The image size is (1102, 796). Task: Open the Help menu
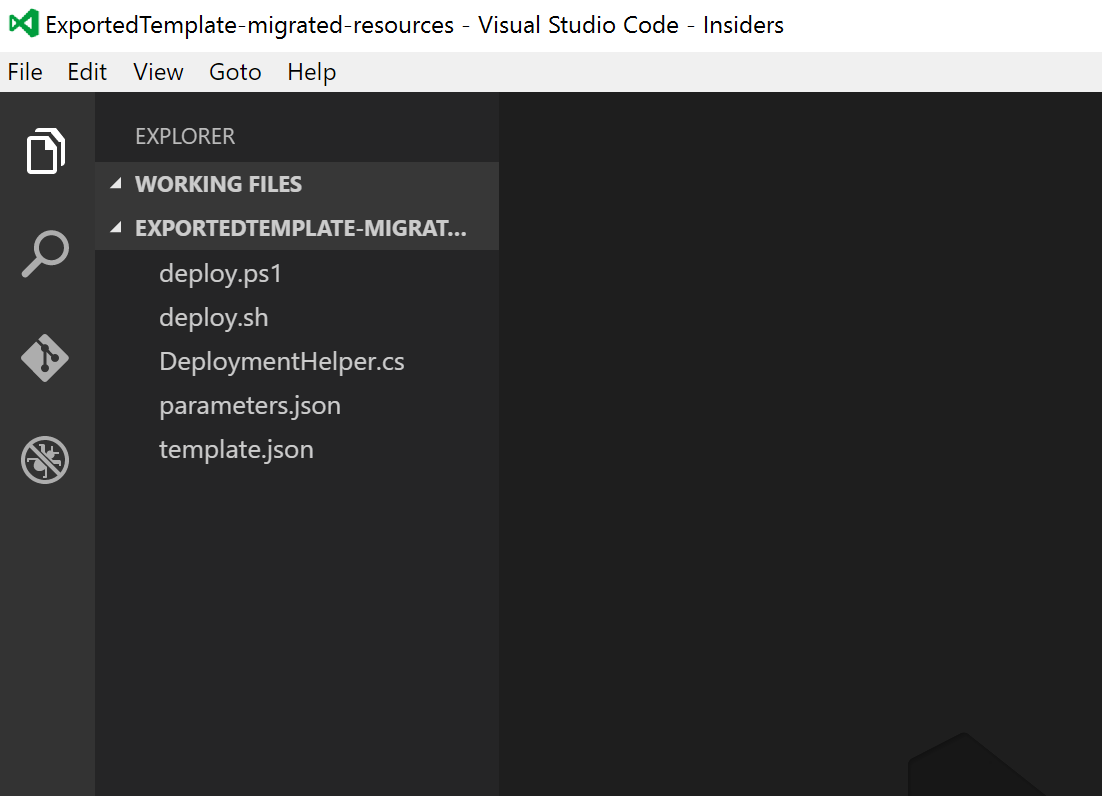[x=311, y=72]
